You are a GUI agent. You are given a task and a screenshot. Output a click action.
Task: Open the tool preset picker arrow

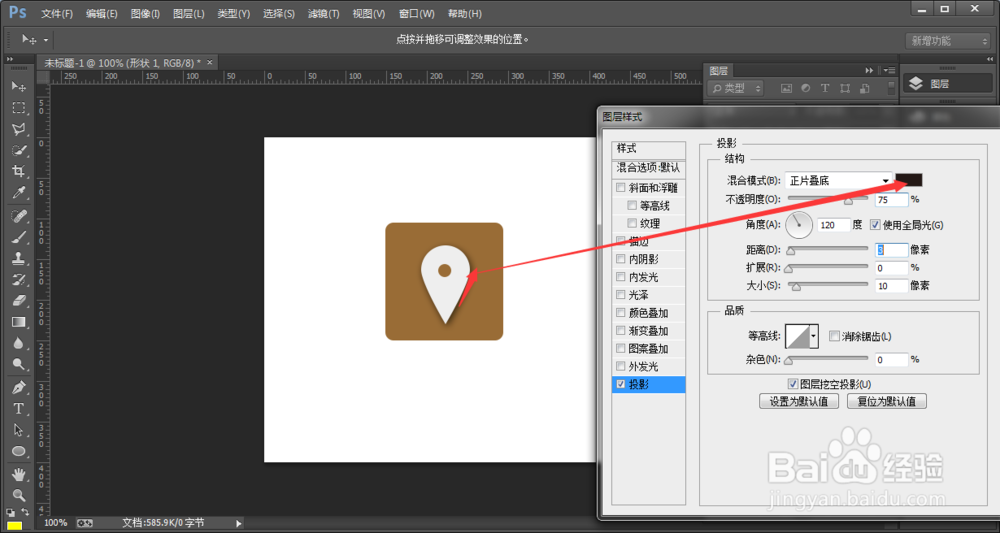point(46,40)
